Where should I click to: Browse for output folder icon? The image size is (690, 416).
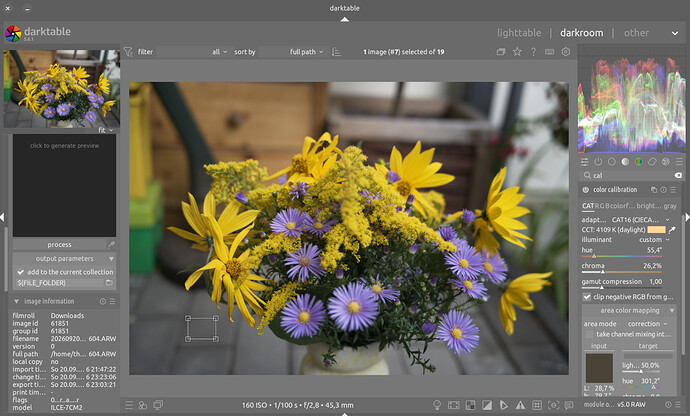click(109, 283)
